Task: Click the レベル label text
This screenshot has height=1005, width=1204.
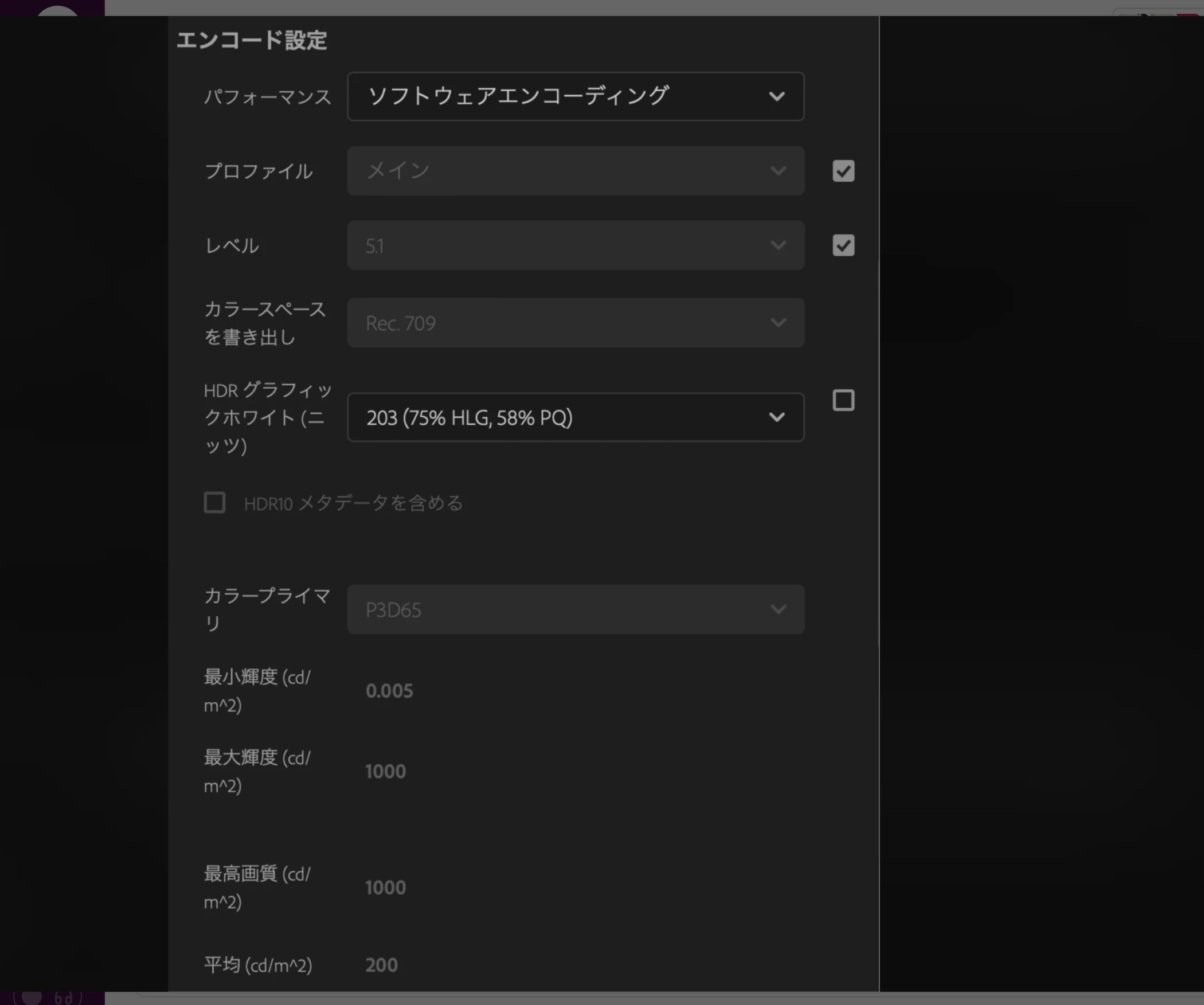Action: point(232,246)
